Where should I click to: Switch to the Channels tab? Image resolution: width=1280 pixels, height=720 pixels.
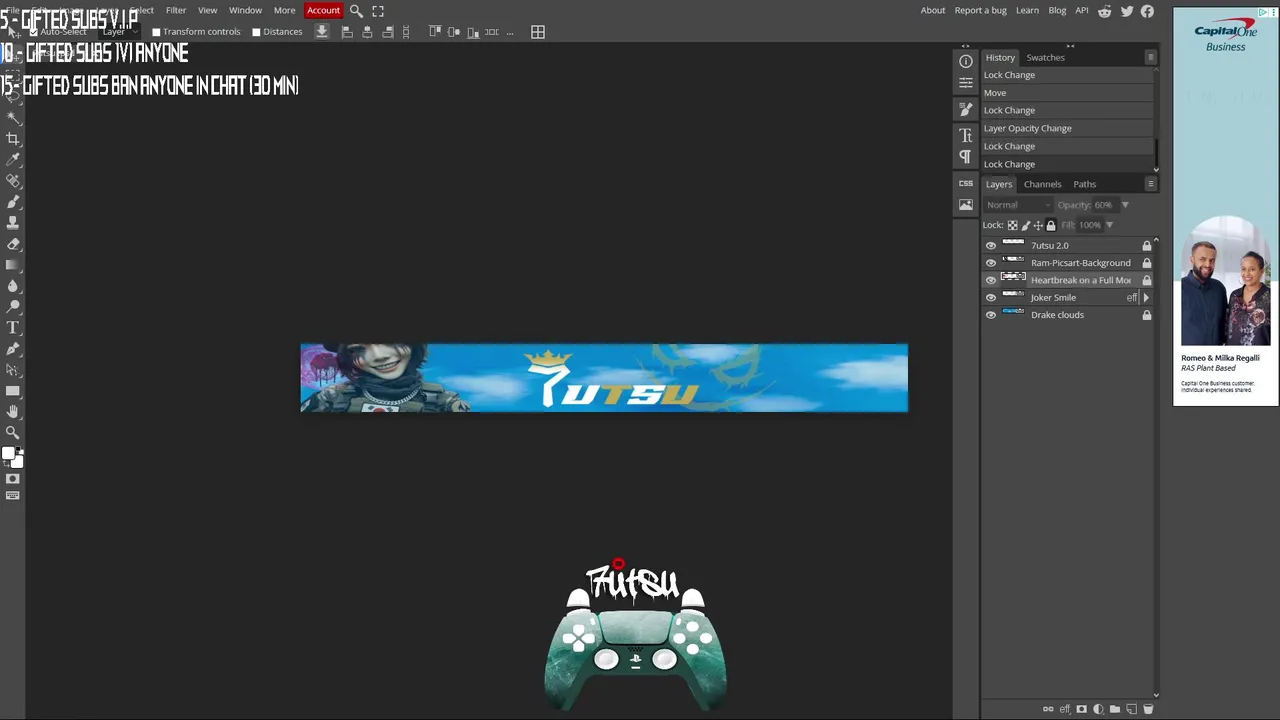[1042, 184]
